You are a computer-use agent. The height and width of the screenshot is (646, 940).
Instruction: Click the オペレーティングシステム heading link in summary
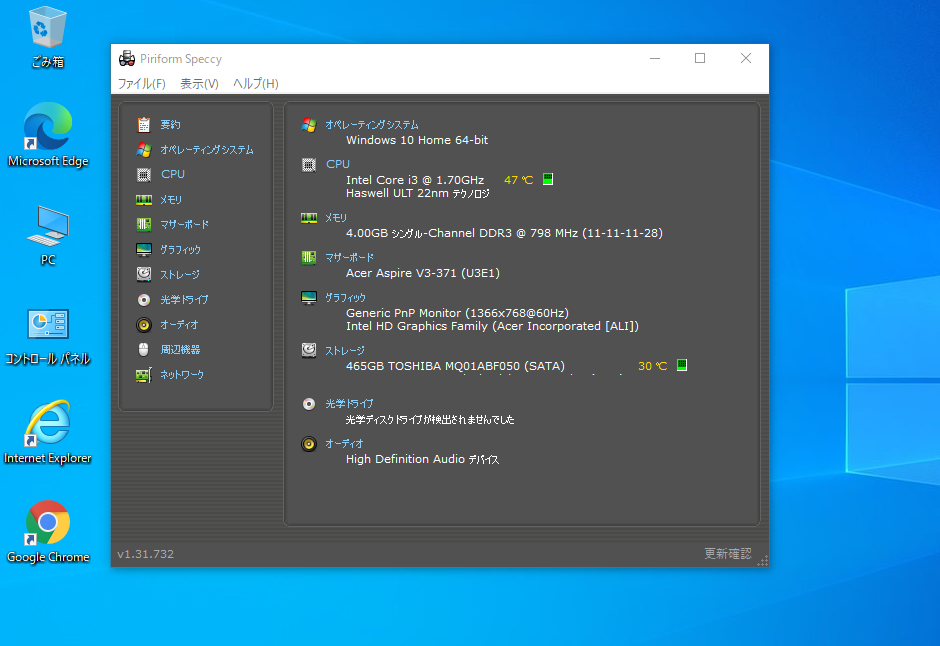(372, 125)
